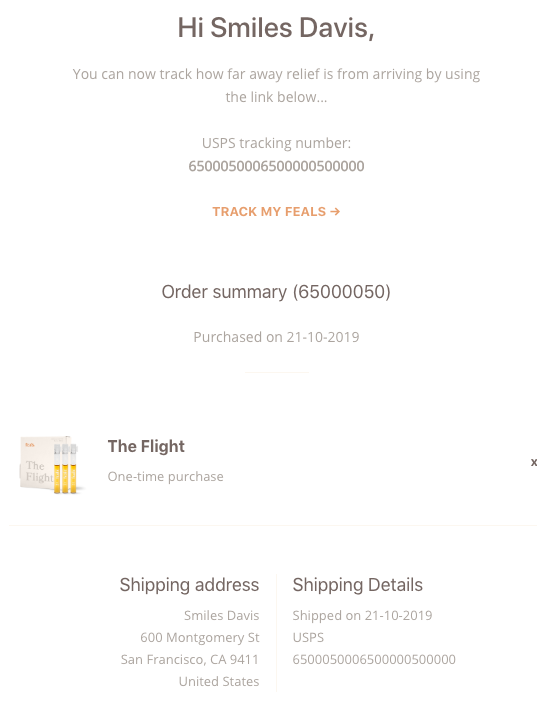
Task: Click the USPS carrier label in Shipping Details
Action: (308, 638)
